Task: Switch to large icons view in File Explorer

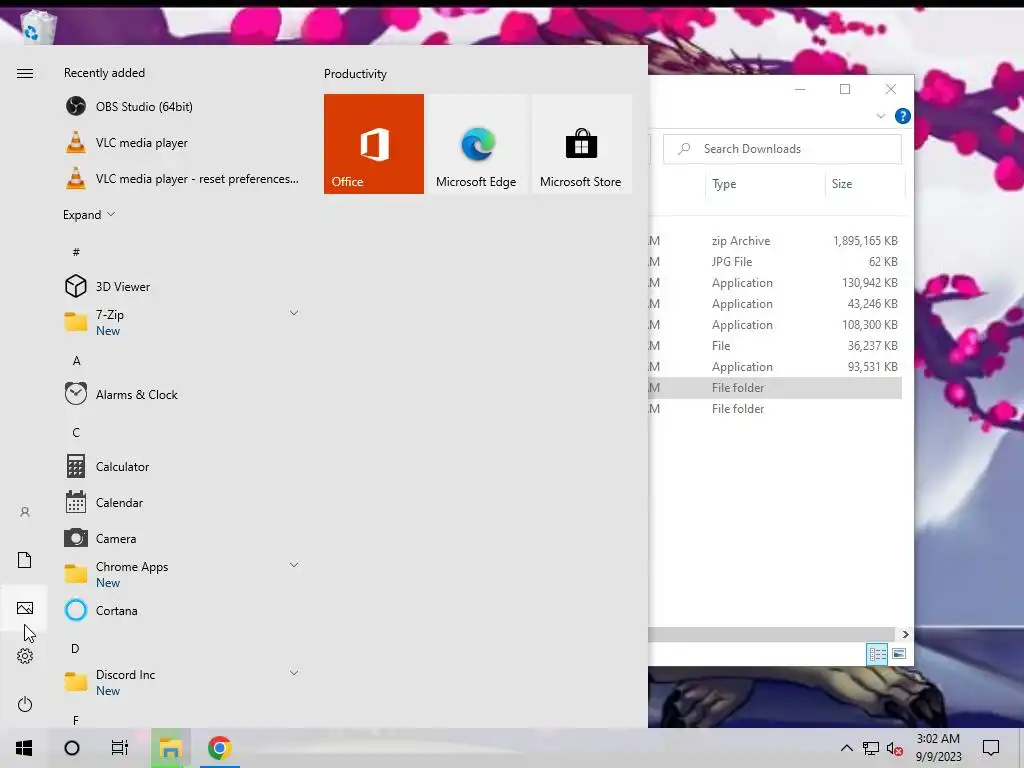Action: (899, 654)
